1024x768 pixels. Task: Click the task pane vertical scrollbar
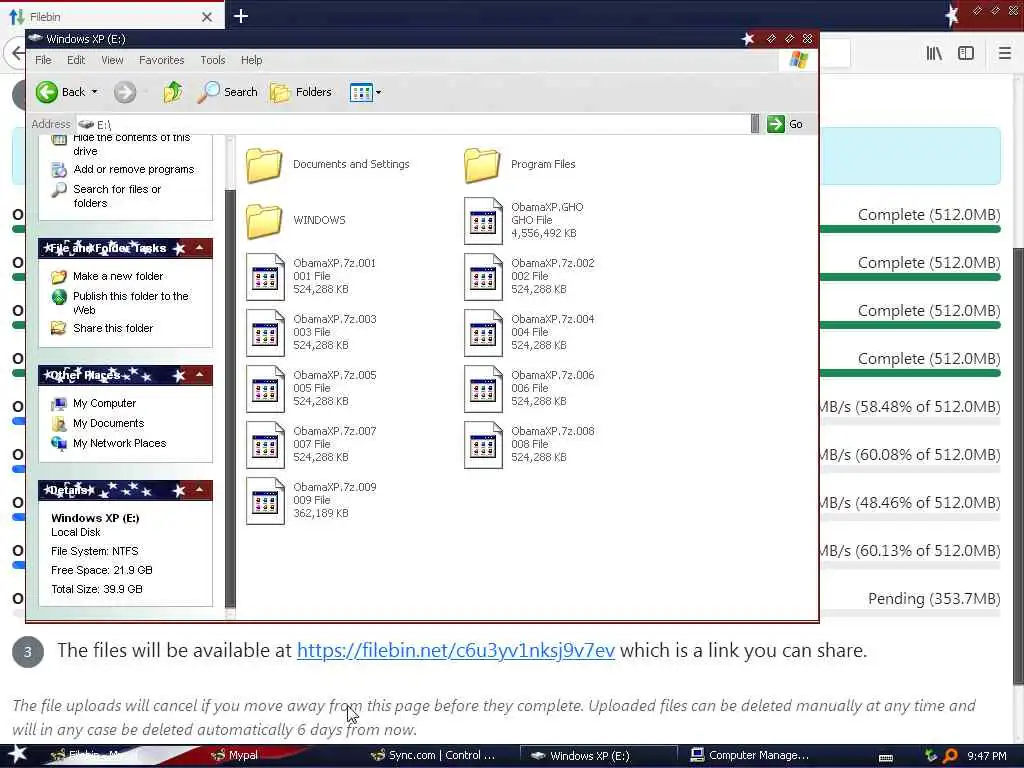230,398
